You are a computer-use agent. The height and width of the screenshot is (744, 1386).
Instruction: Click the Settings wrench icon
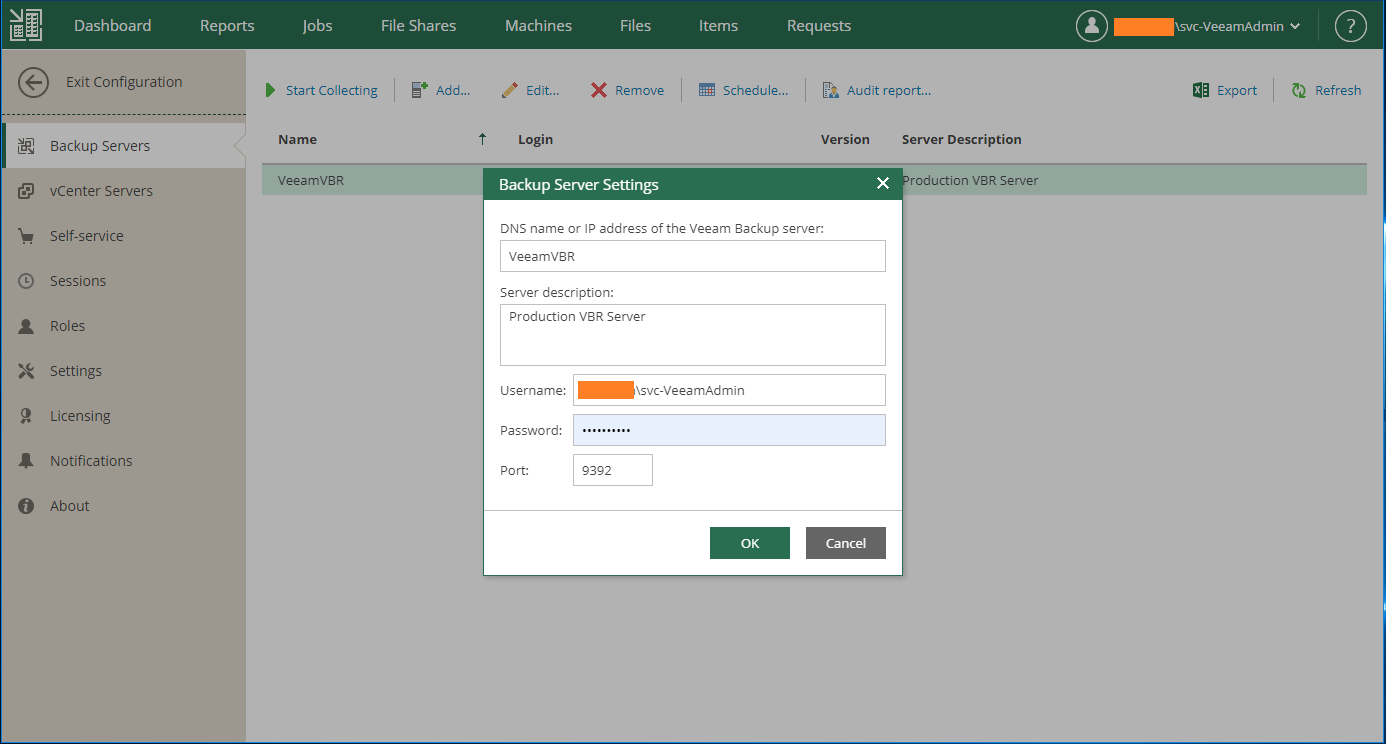[27, 371]
